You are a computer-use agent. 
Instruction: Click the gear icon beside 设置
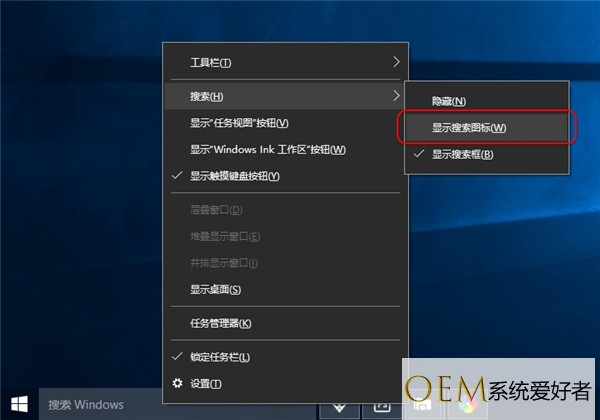click(178, 383)
